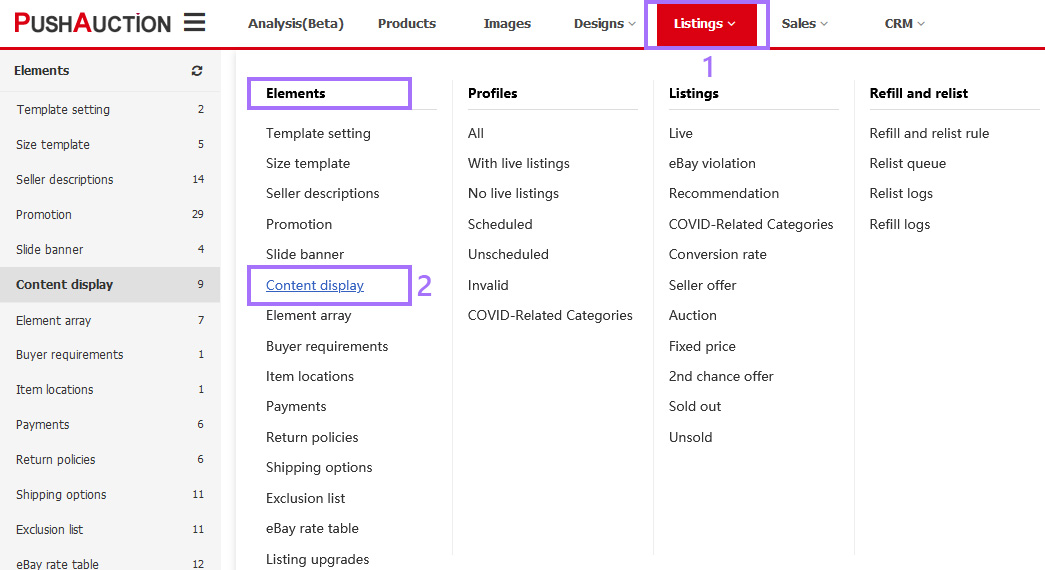Open Listing upgrades in Elements menu

click(x=317, y=559)
